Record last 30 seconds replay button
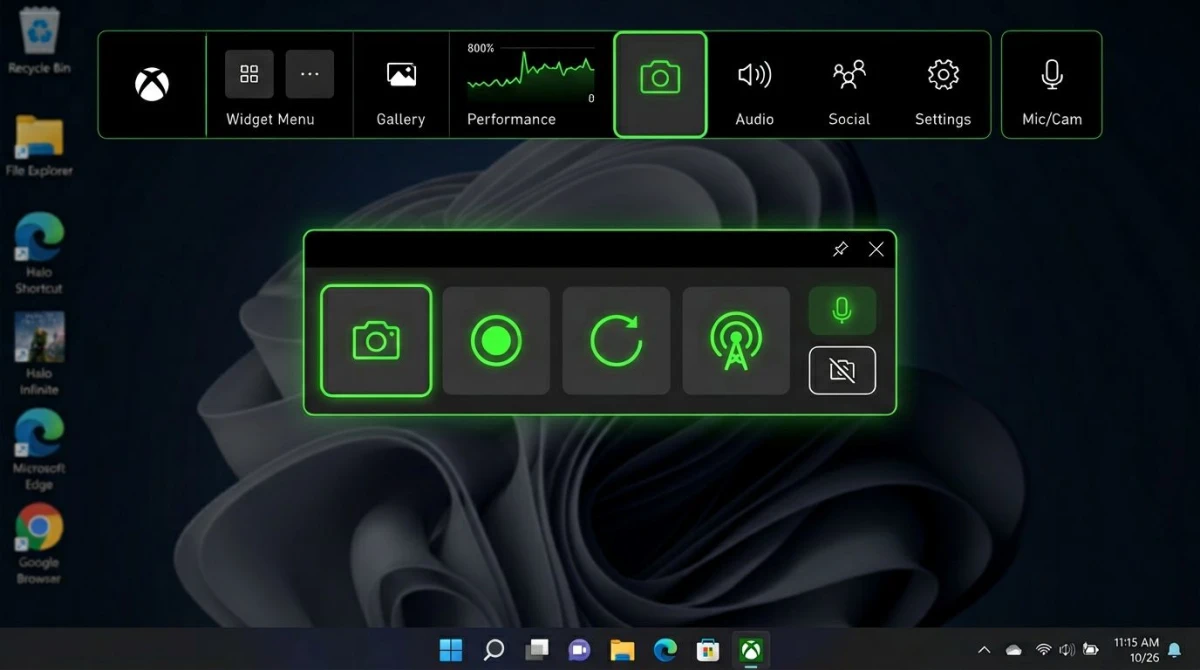 point(616,341)
